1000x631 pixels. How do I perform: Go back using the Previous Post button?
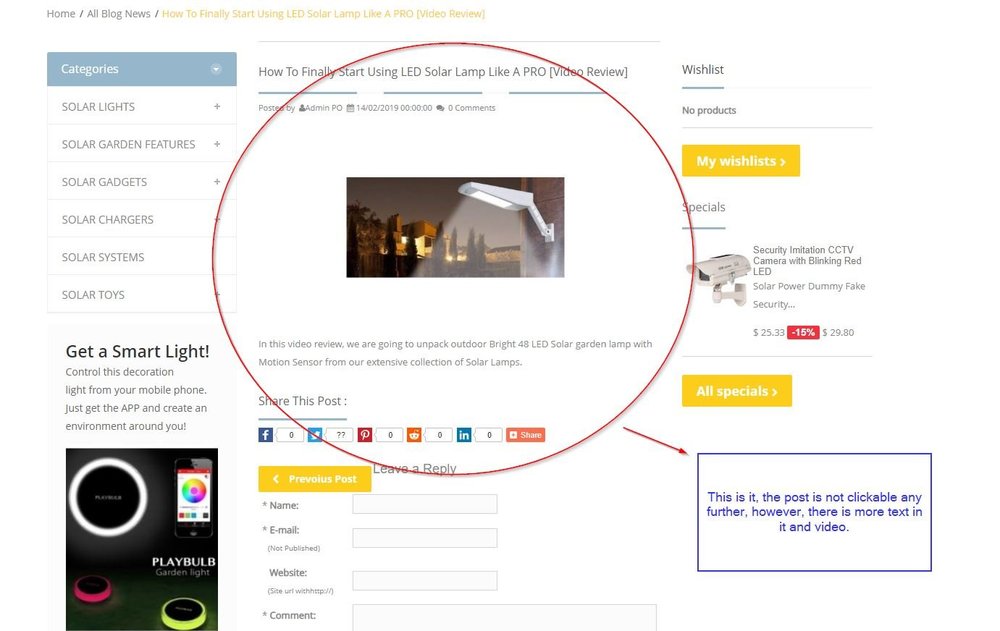tap(314, 478)
